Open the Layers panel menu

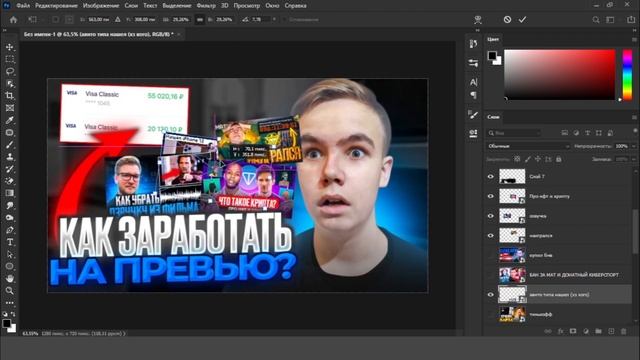(634, 117)
